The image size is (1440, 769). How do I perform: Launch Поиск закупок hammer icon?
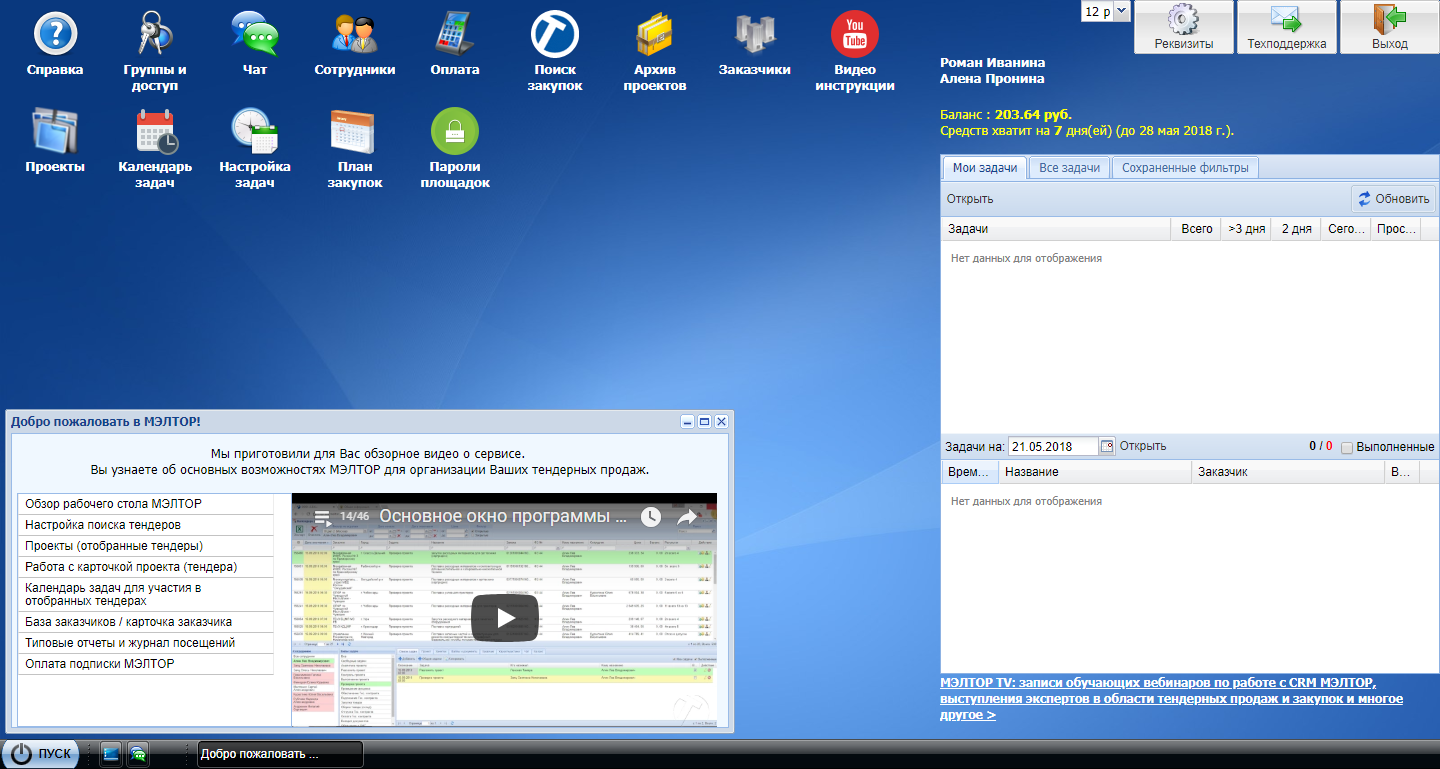(x=555, y=34)
